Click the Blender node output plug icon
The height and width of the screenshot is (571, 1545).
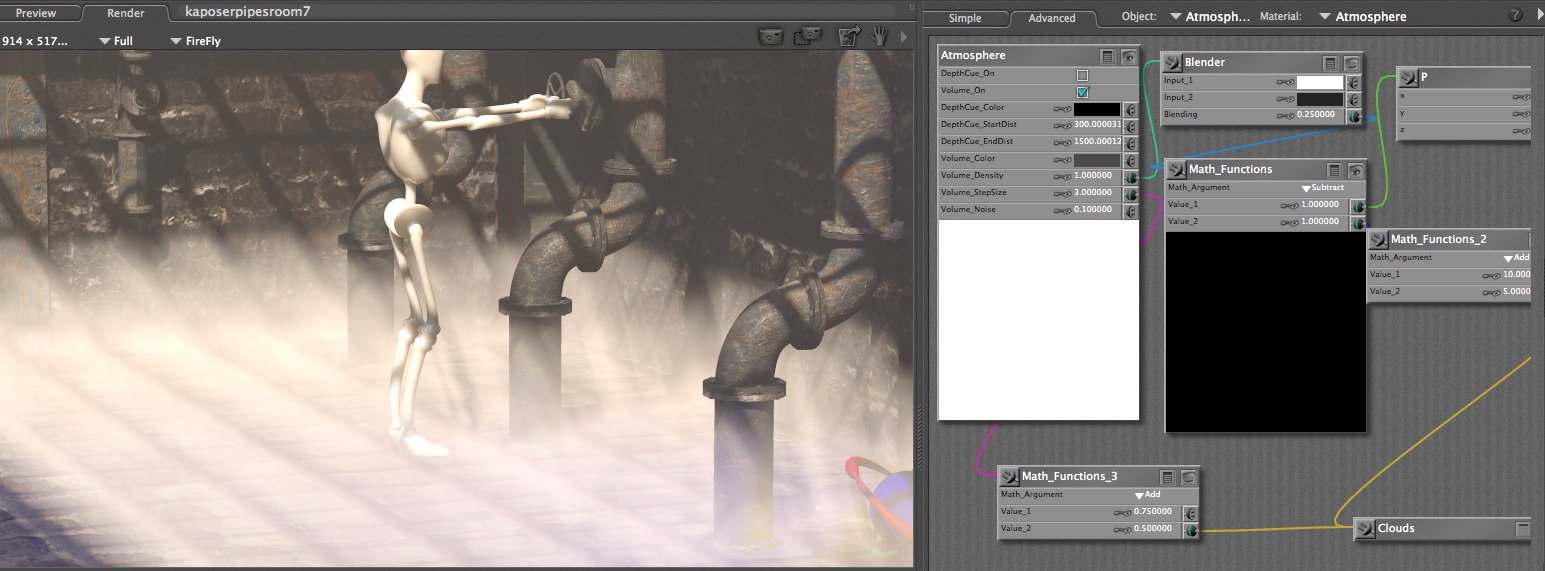click(x=1173, y=62)
